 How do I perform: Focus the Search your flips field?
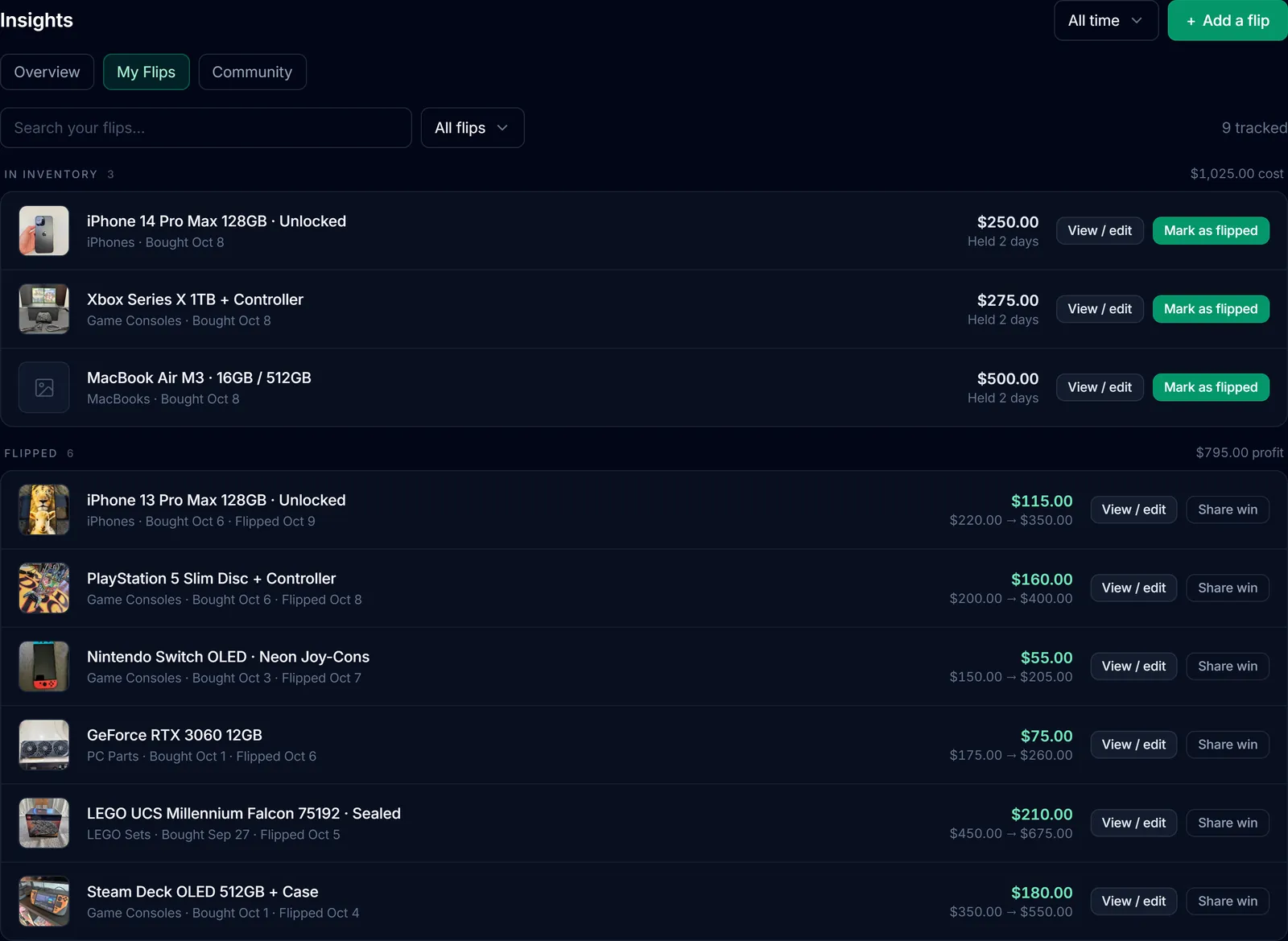click(x=206, y=128)
